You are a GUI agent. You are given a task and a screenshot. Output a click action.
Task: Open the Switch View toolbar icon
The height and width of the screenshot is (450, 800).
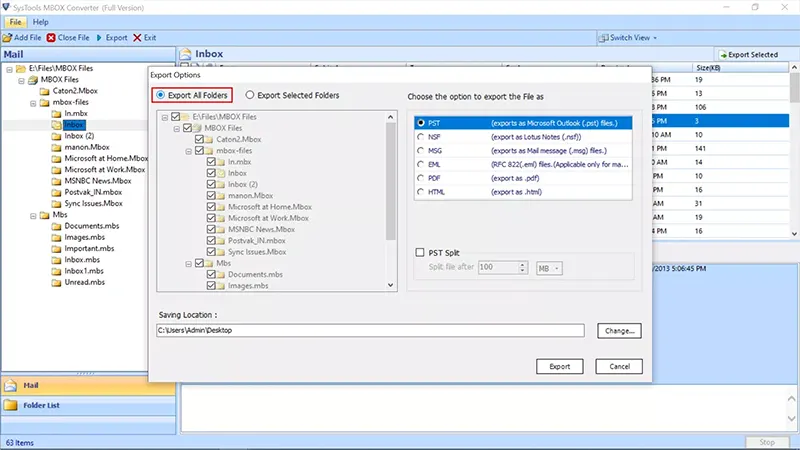coord(604,38)
